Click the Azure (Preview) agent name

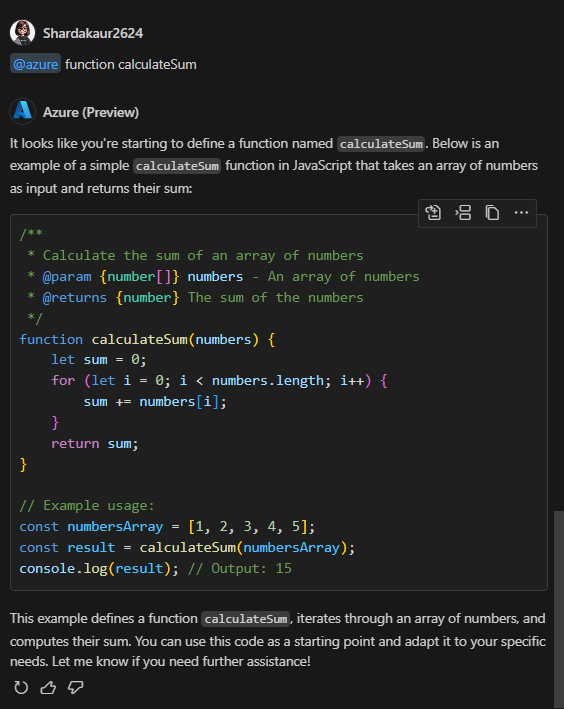coord(91,112)
